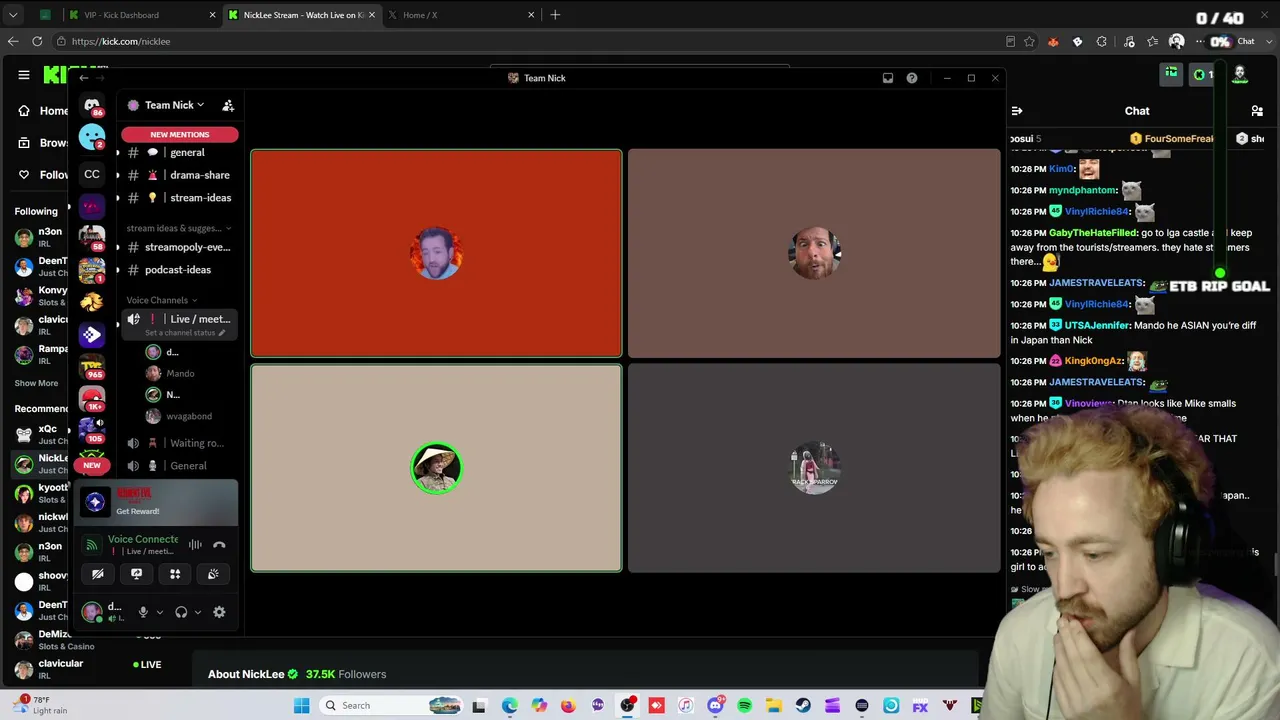The image size is (1280, 720).
Task: Start an activity in Discord voice
Action: click(175, 574)
